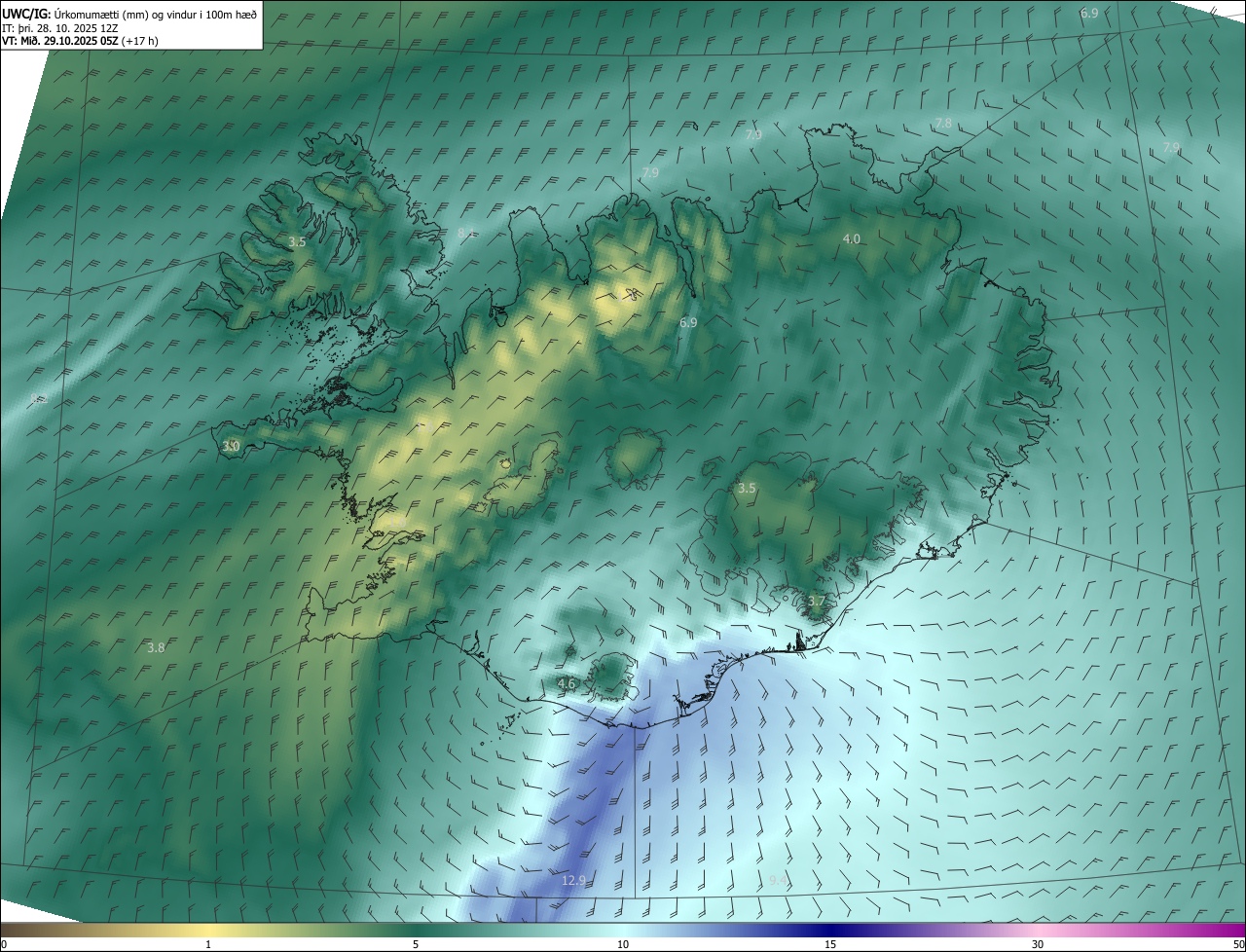Image resolution: width=1246 pixels, height=952 pixels.
Task: Click the 8.4 value east of the Westfjords
Action: pyautogui.click(x=466, y=233)
